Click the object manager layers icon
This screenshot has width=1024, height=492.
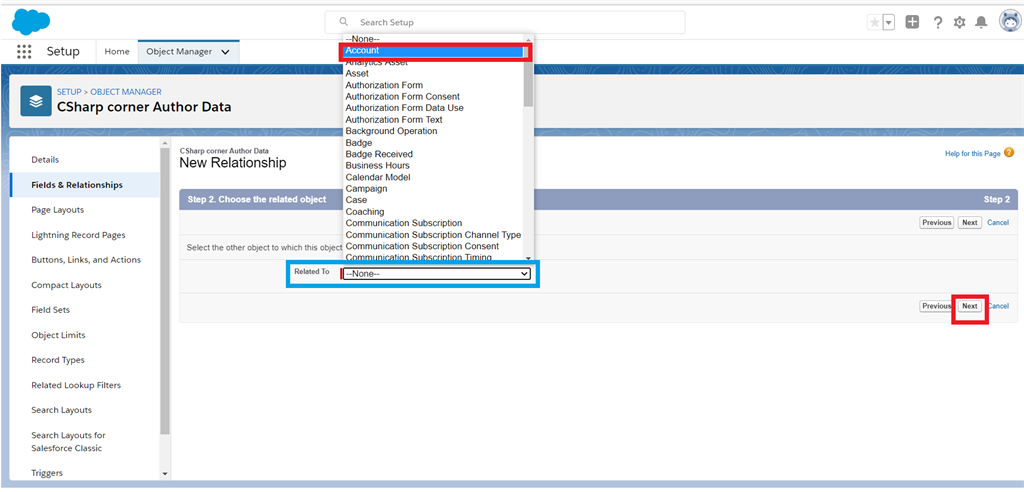(x=36, y=101)
